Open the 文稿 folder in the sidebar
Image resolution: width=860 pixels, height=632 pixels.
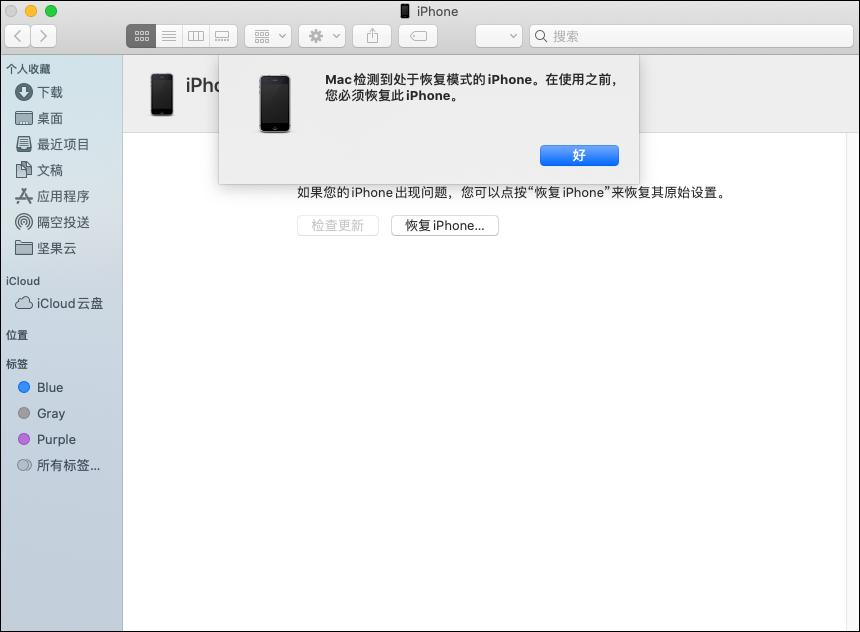[x=48, y=170]
